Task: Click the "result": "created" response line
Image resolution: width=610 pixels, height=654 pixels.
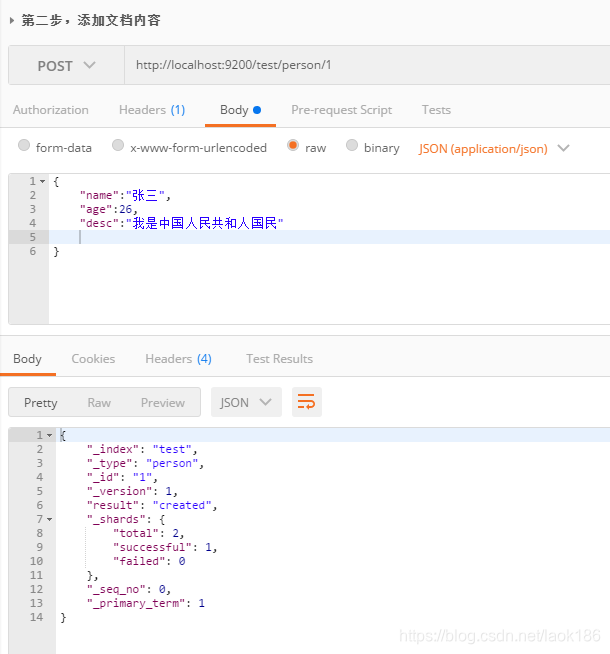Action: pos(152,505)
